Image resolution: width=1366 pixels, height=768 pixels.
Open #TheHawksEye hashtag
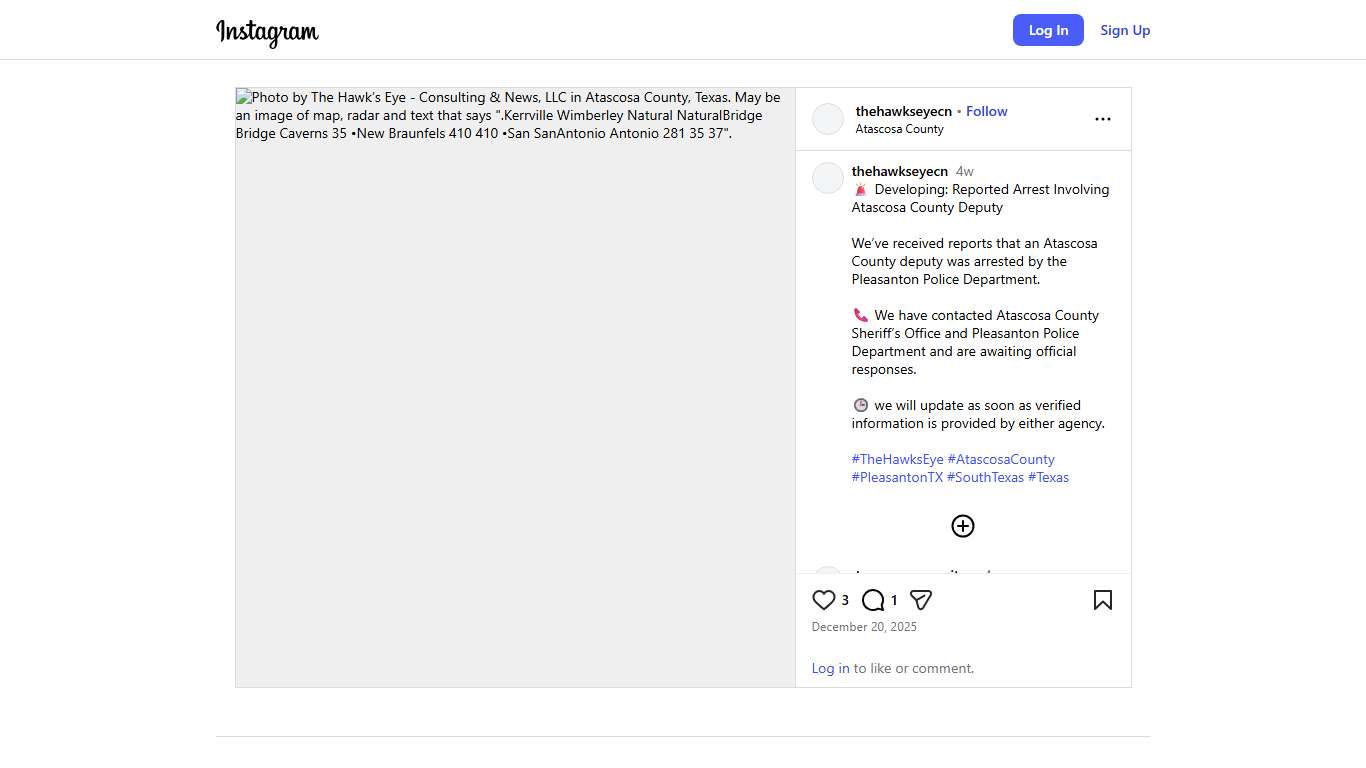click(x=897, y=459)
